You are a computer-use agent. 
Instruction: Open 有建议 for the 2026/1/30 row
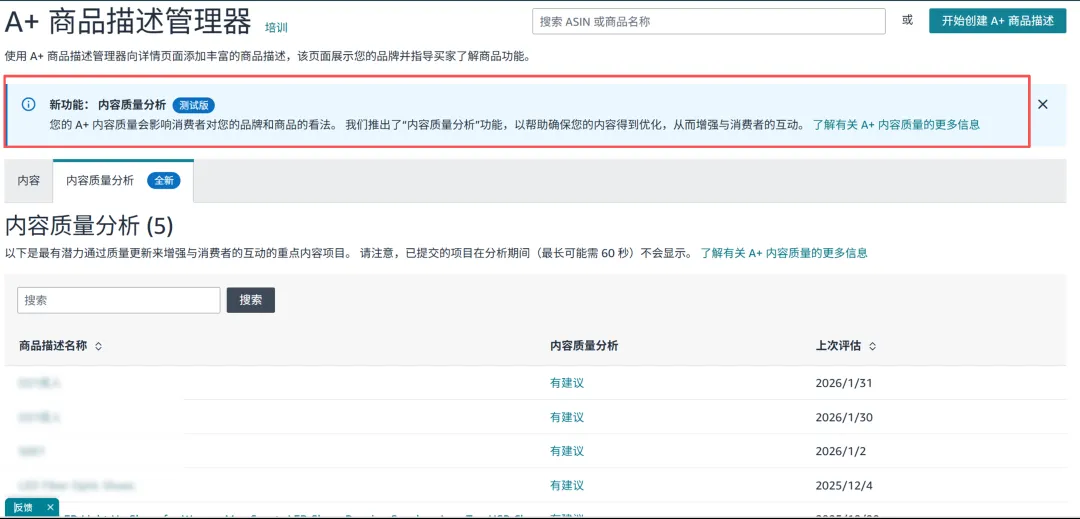pyautogui.click(x=566, y=417)
